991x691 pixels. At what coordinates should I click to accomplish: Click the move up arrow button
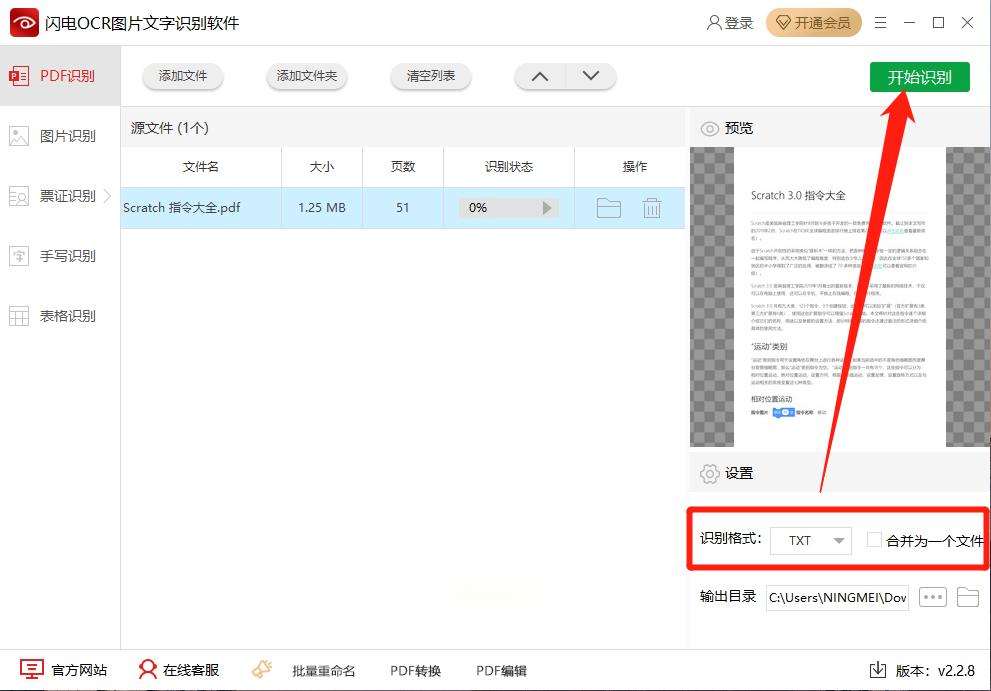[x=540, y=76]
